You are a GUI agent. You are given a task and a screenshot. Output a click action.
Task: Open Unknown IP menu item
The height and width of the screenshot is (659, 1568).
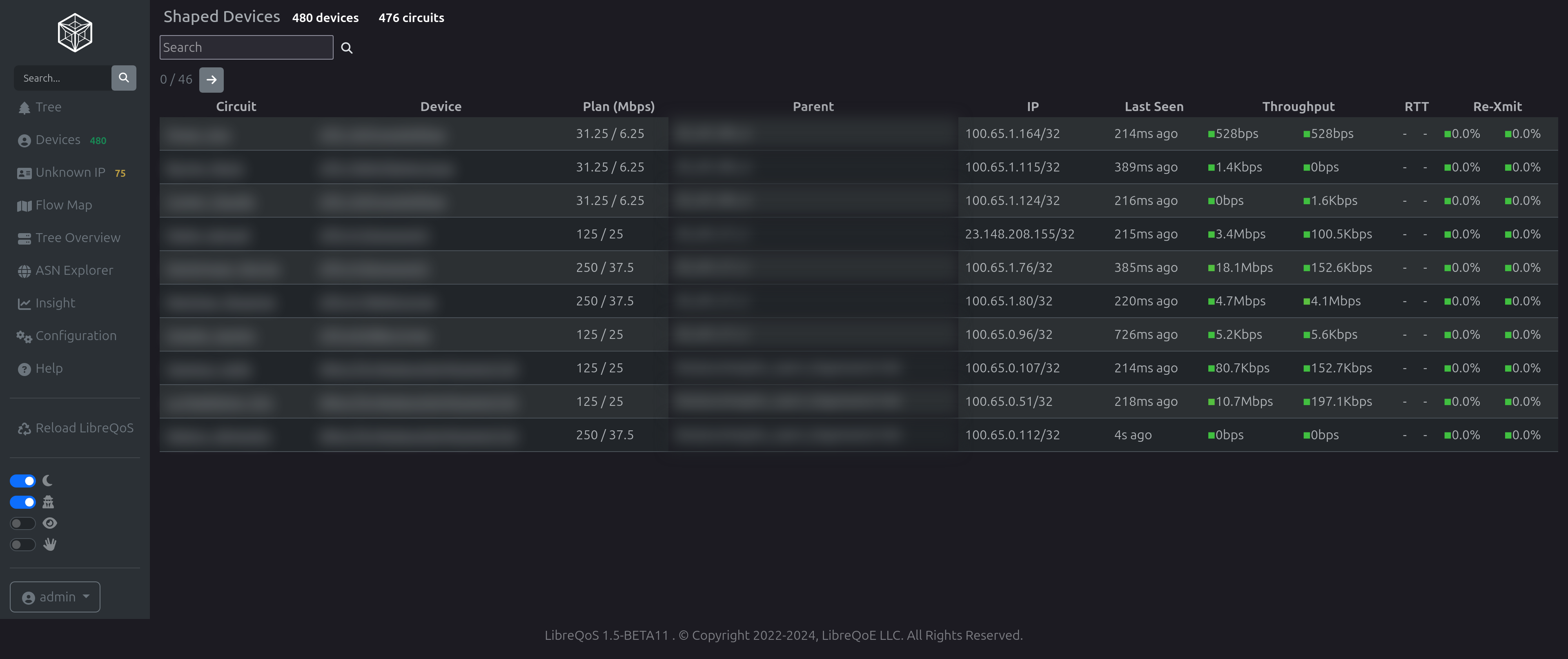(x=70, y=173)
